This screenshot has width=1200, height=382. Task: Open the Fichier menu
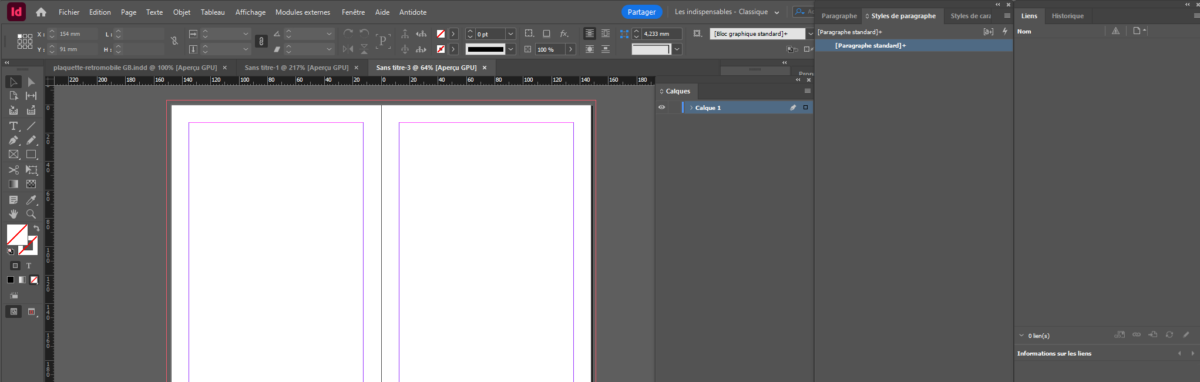point(69,12)
